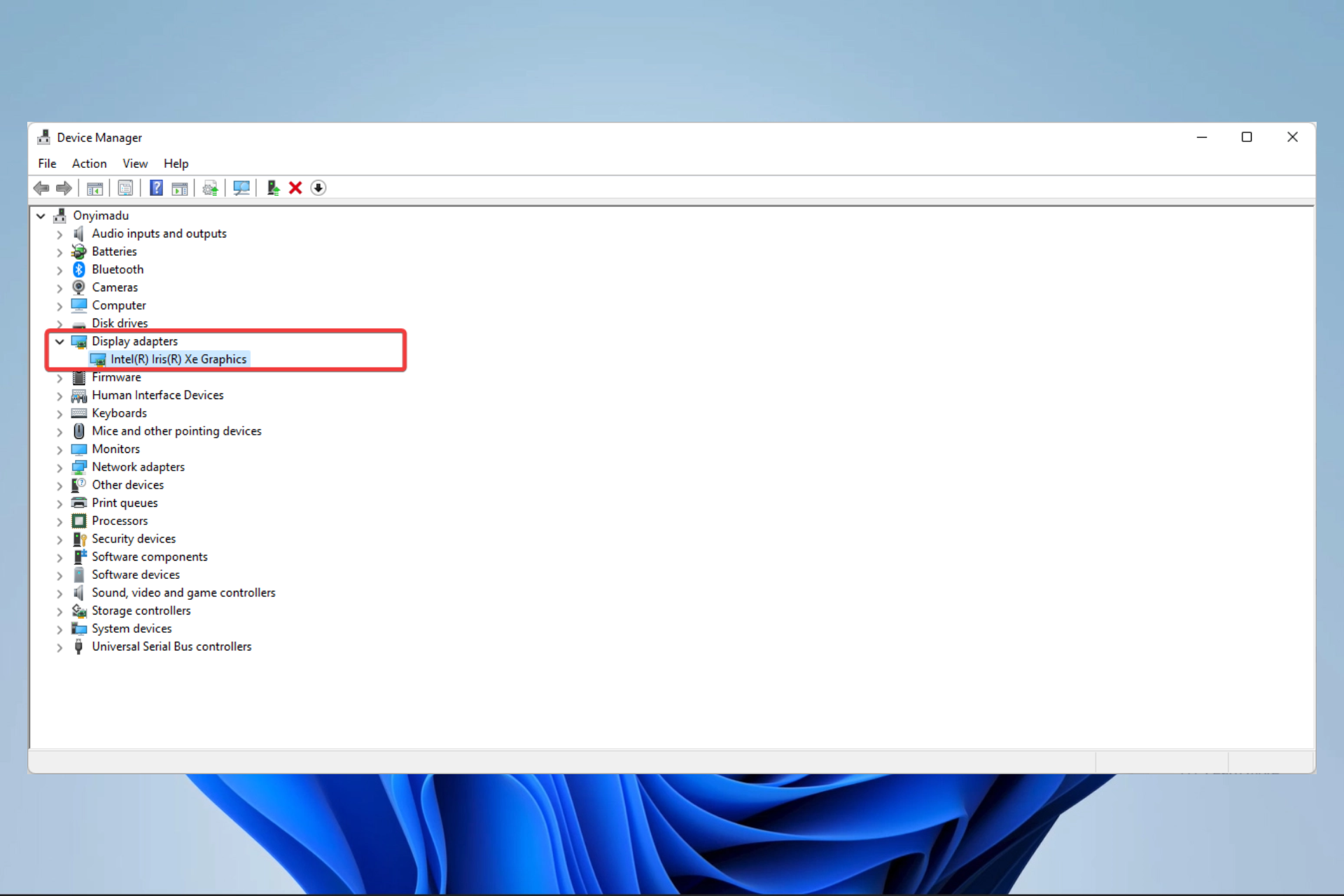Image resolution: width=1344 pixels, height=896 pixels.
Task: Click the Uninstall device icon in toolbar
Action: tap(295, 188)
